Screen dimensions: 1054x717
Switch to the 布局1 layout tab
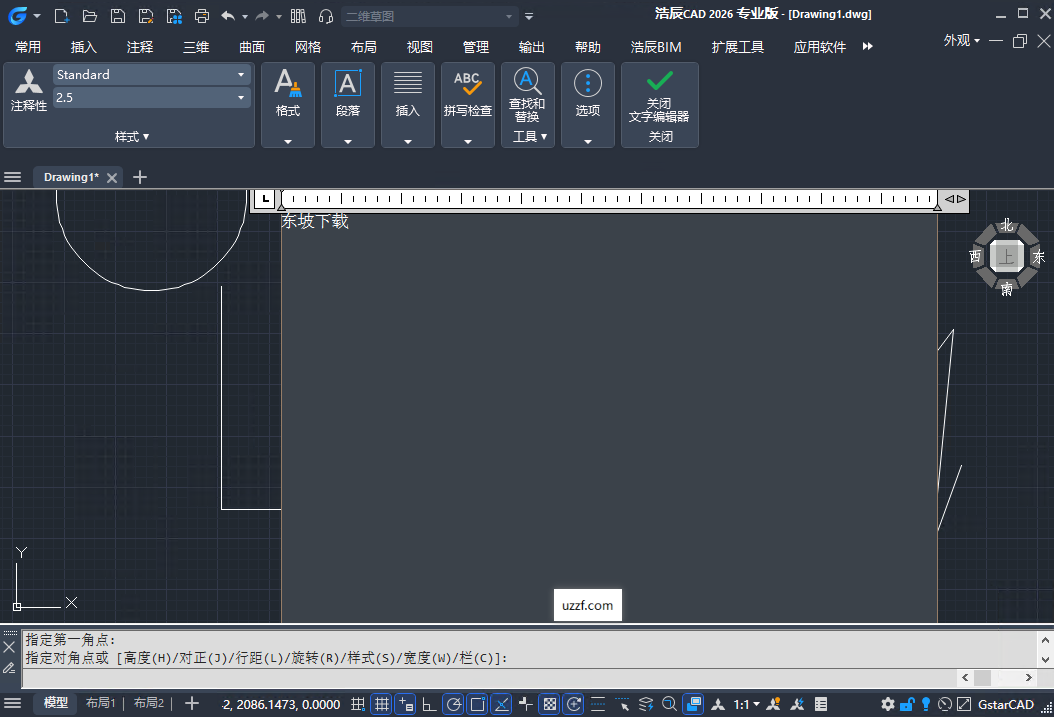(x=101, y=703)
